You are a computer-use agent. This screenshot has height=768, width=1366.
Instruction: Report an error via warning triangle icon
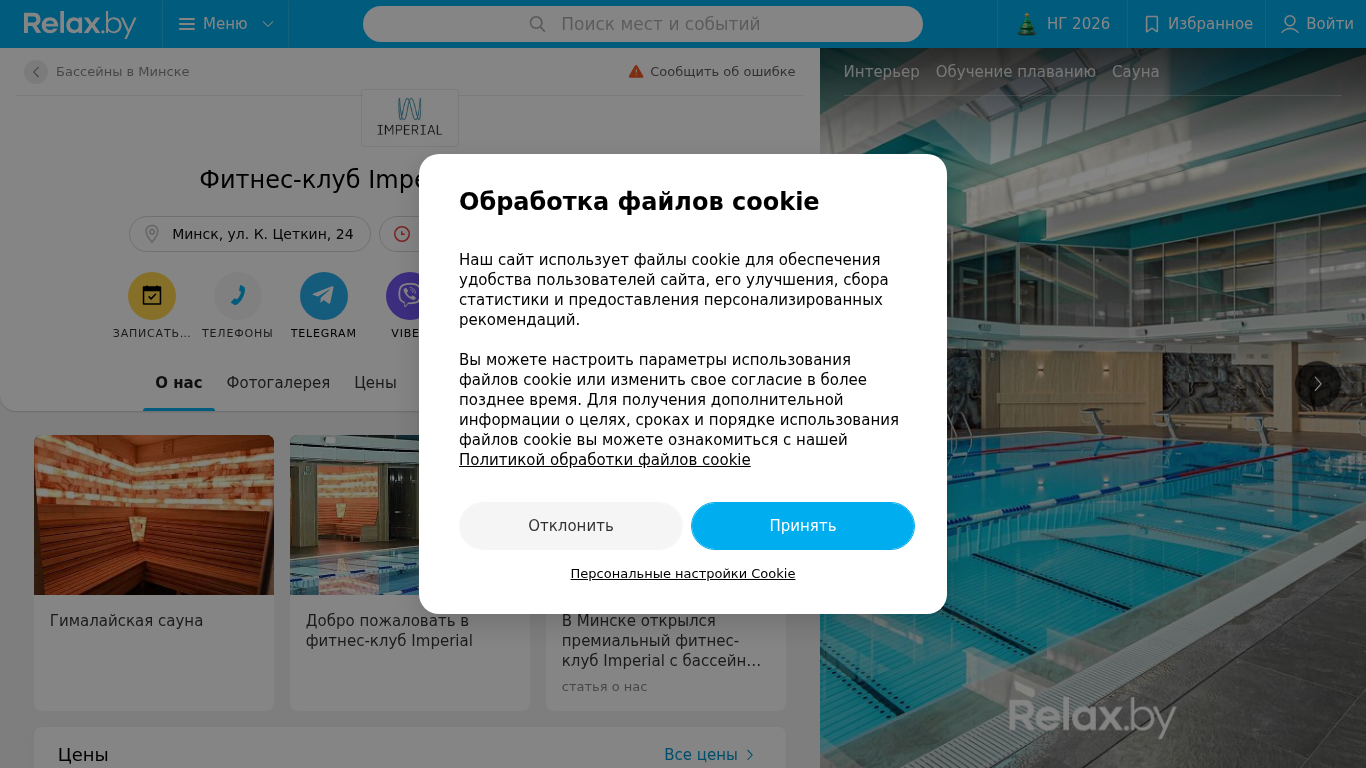click(636, 72)
